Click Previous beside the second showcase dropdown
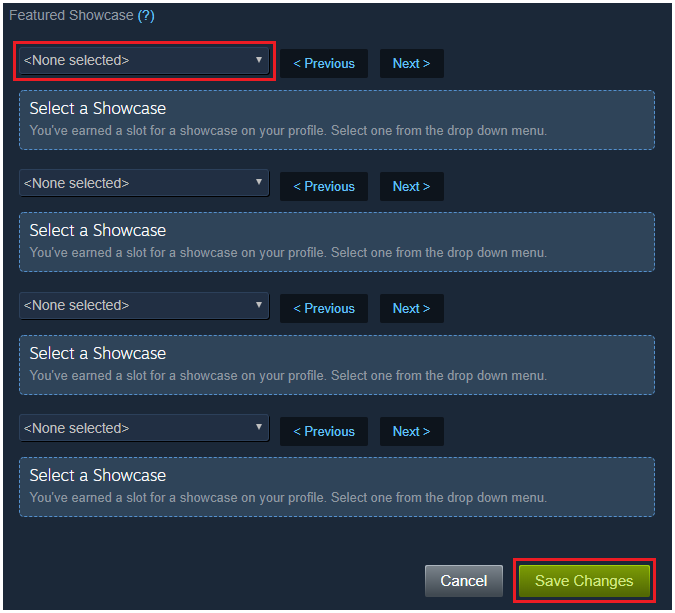This screenshot has width=675, height=613. point(324,186)
